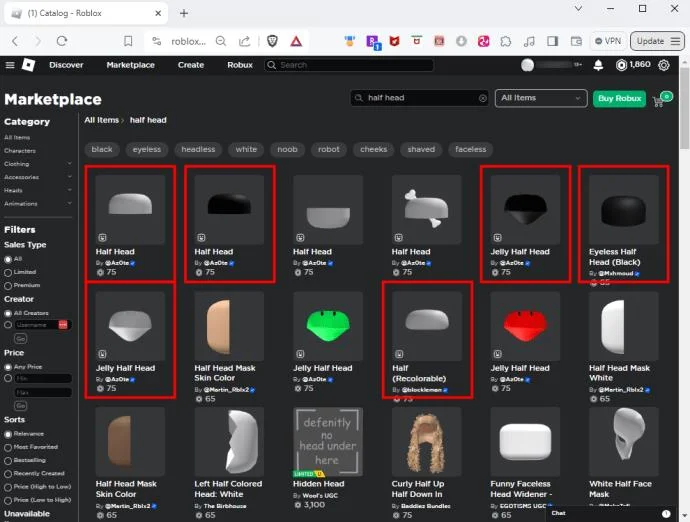Image resolution: width=690 pixels, height=522 pixels.
Task: Open the Robux nav item
Action: (240, 65)
